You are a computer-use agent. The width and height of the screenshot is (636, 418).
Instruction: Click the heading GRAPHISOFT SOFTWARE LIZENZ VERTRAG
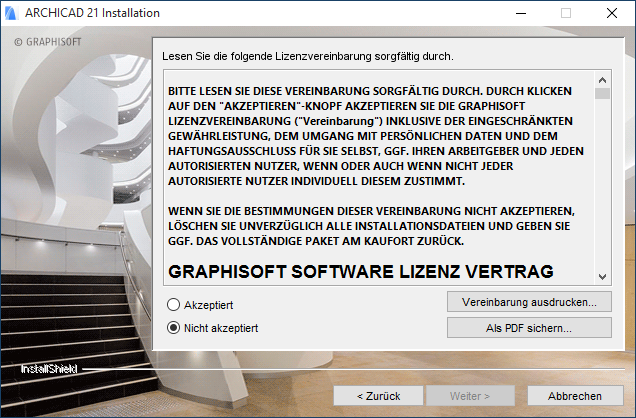point(361,271)
